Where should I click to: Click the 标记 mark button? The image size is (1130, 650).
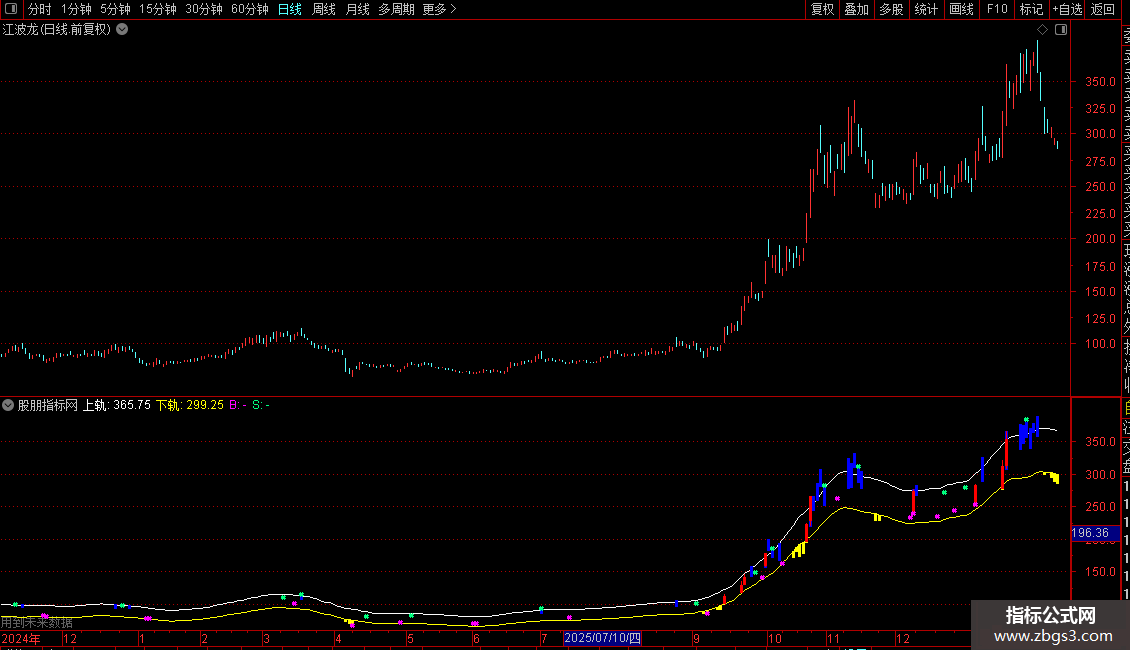pos(1031,9)
